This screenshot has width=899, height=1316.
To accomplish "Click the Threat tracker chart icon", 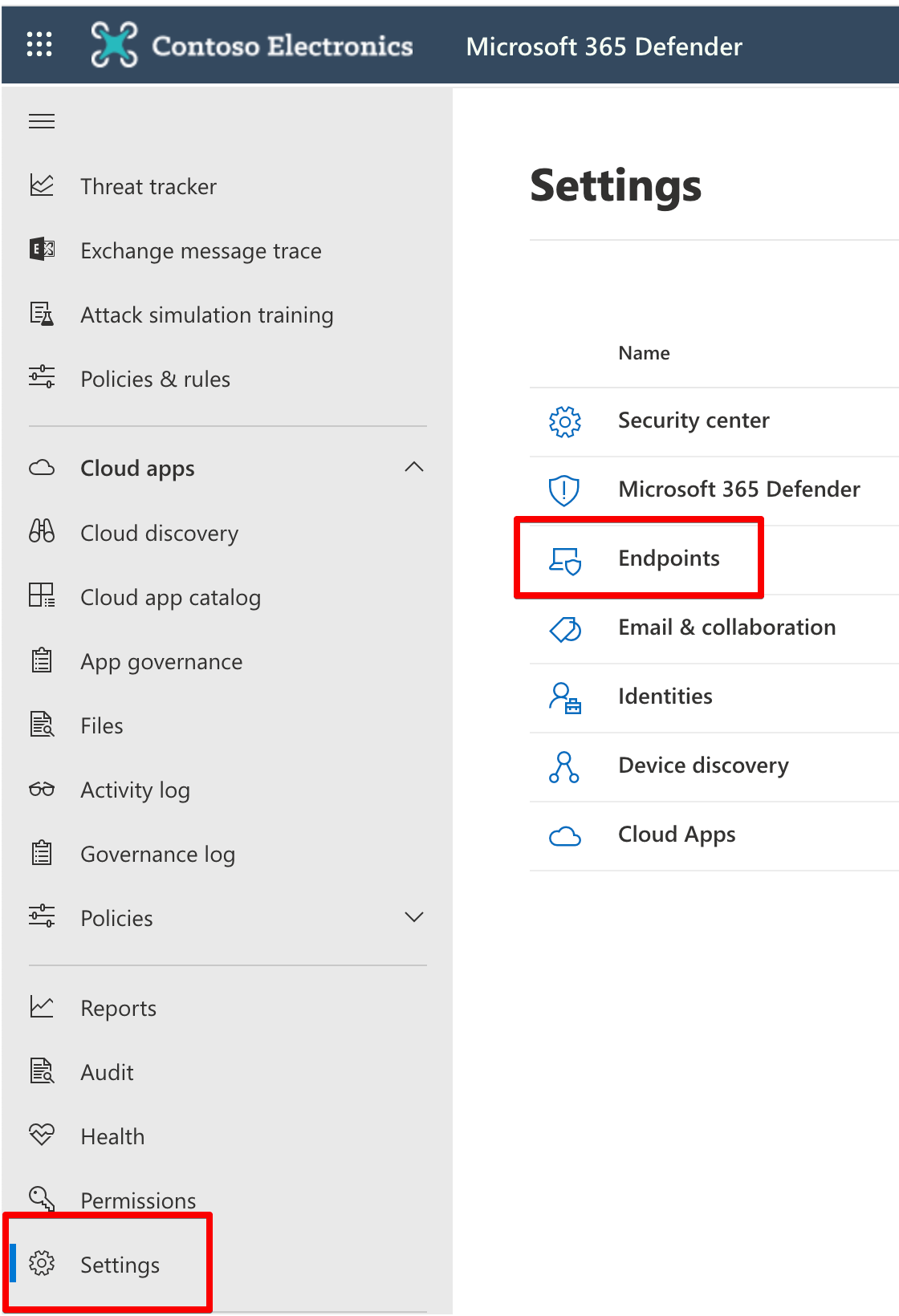I will (x=42, y=185).
